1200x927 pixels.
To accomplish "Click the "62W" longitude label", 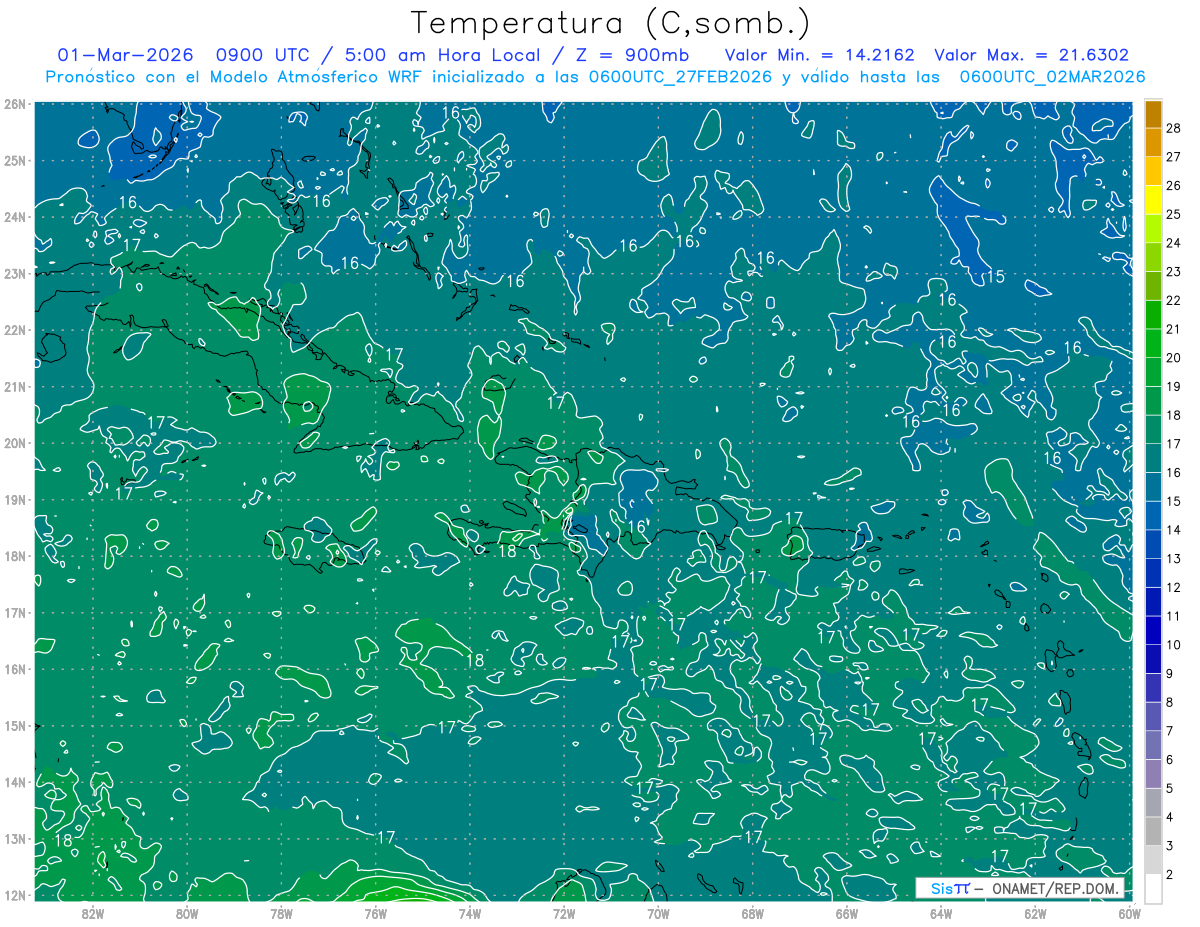I will [1034, 913].
